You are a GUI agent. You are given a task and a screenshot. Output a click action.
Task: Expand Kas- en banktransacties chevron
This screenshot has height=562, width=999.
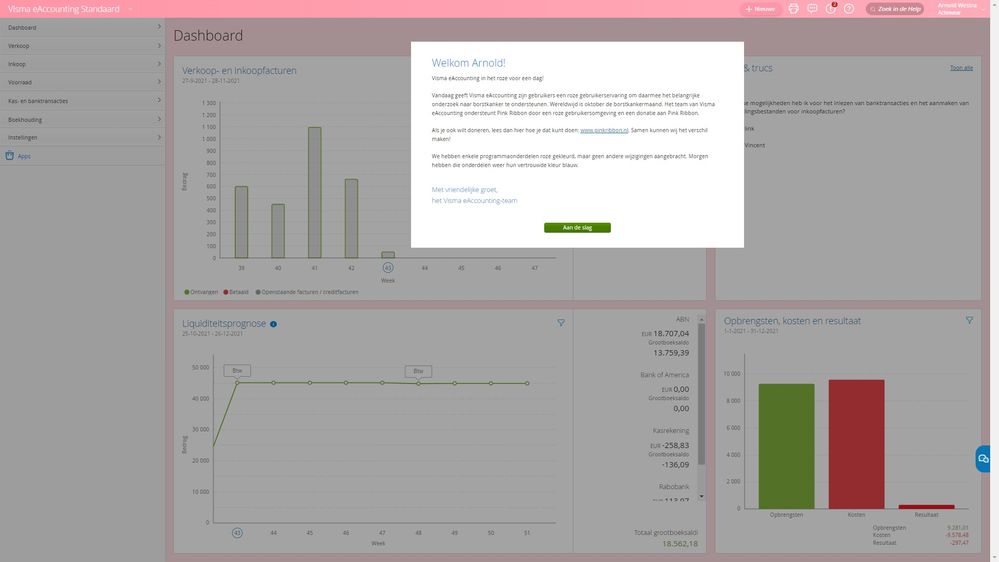[x=159, y=100]
